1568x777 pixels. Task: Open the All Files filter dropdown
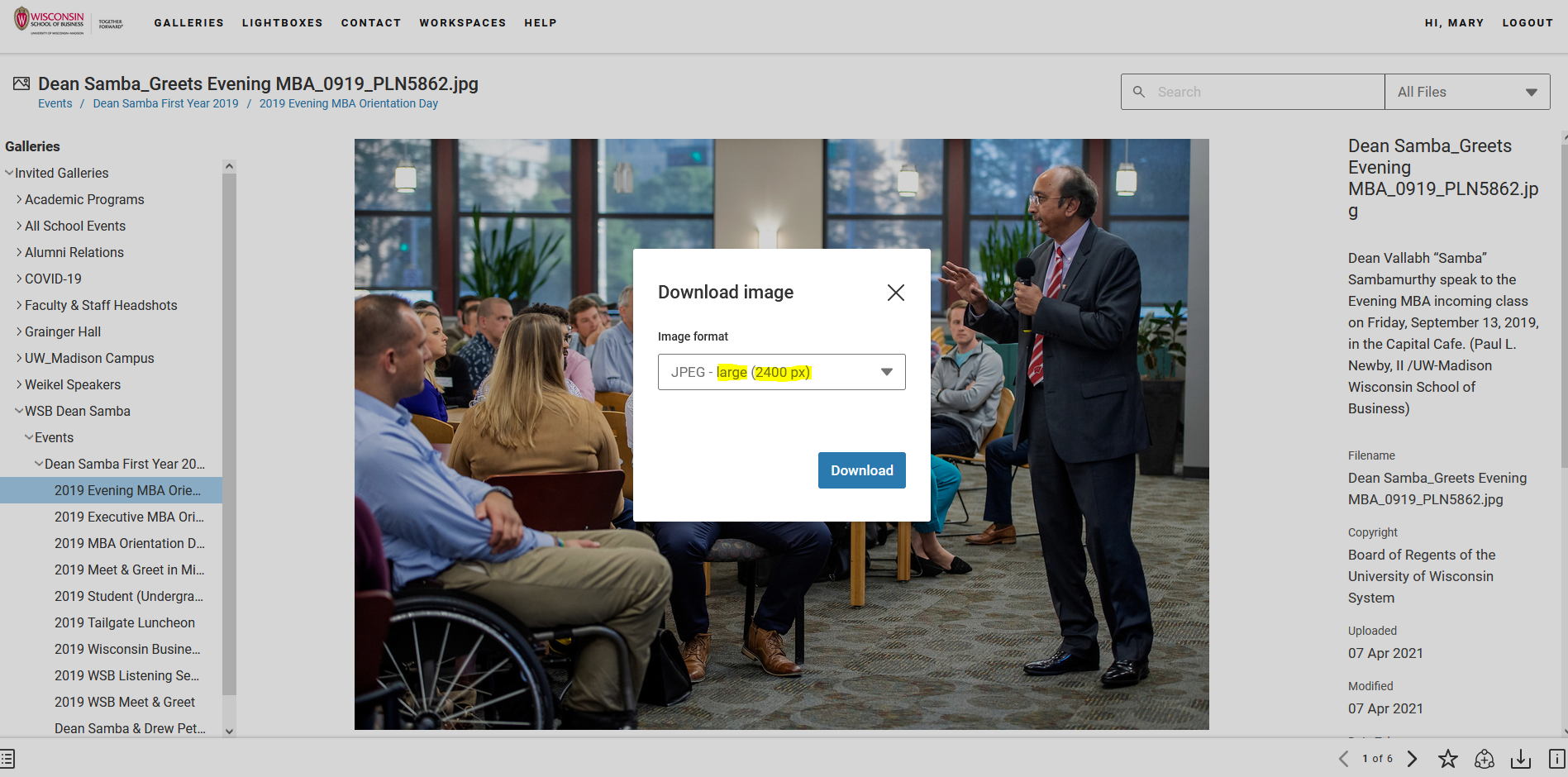pos(1466,92)
